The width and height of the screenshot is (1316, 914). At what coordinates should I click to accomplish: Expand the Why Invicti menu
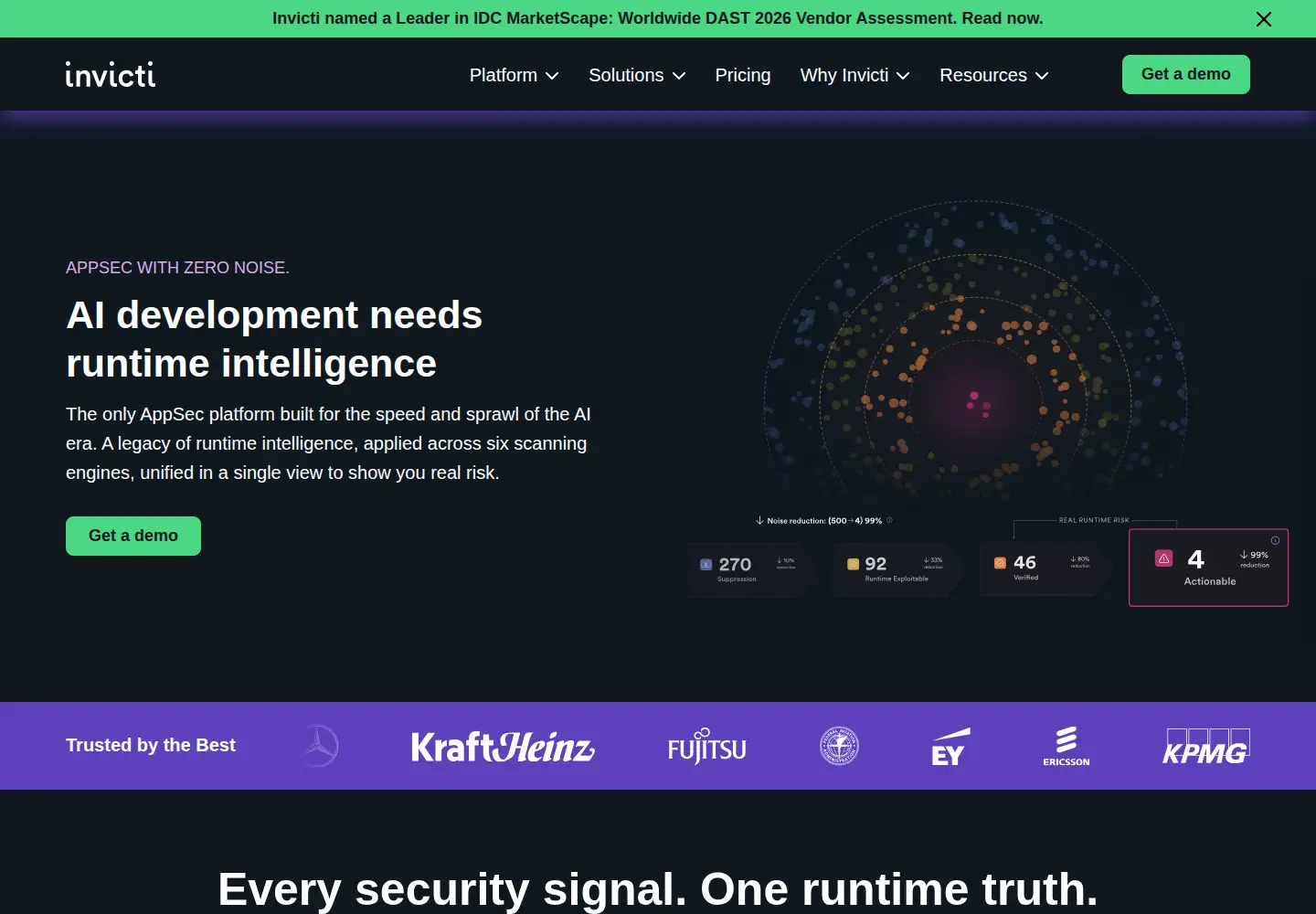coord(855,75)
